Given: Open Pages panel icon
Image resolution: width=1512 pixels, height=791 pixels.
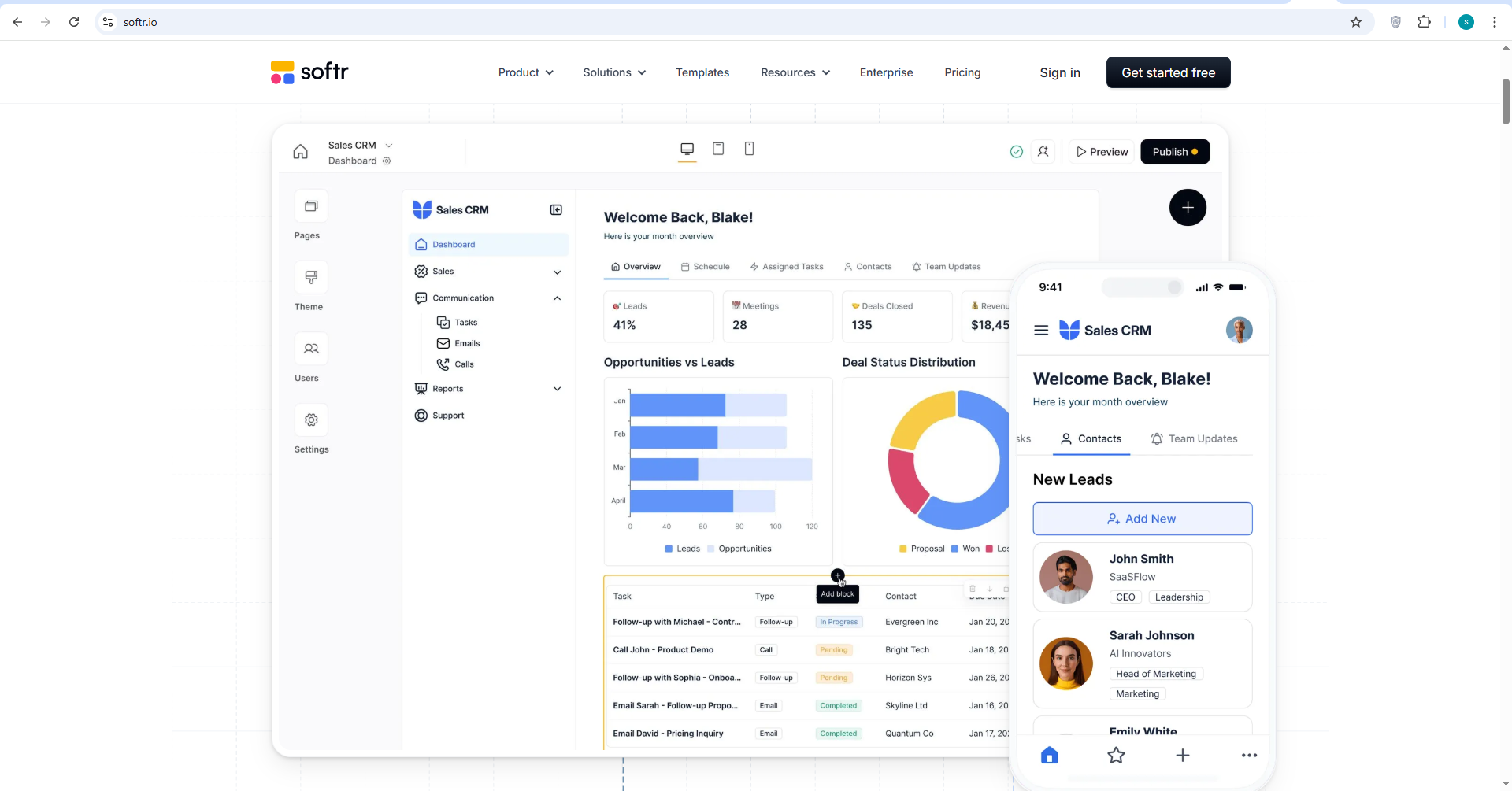Looking at the screenshot, I should tap(311, 206).
